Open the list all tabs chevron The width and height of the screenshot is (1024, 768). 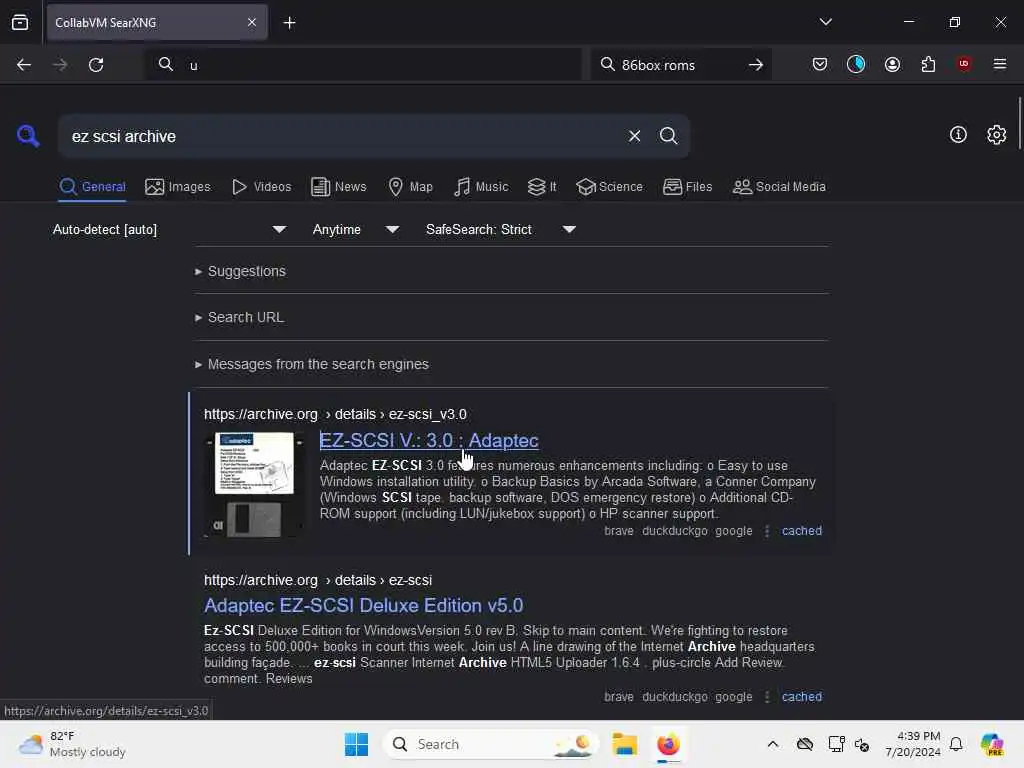tap(825, 22)
